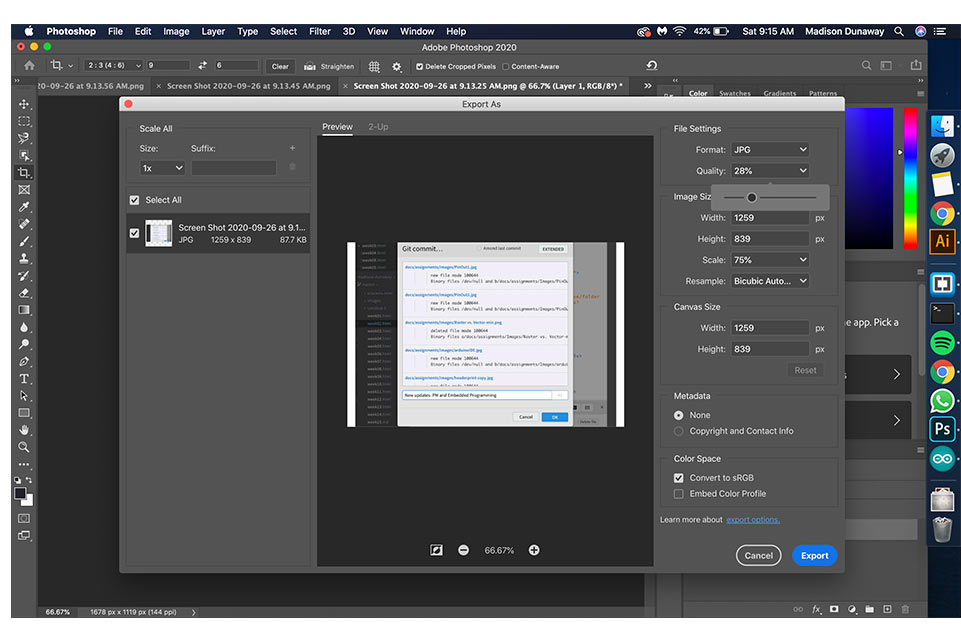Open Spotlight search in menu bar
The height and width of the screenshot is (641, 961).
point(898,31)
